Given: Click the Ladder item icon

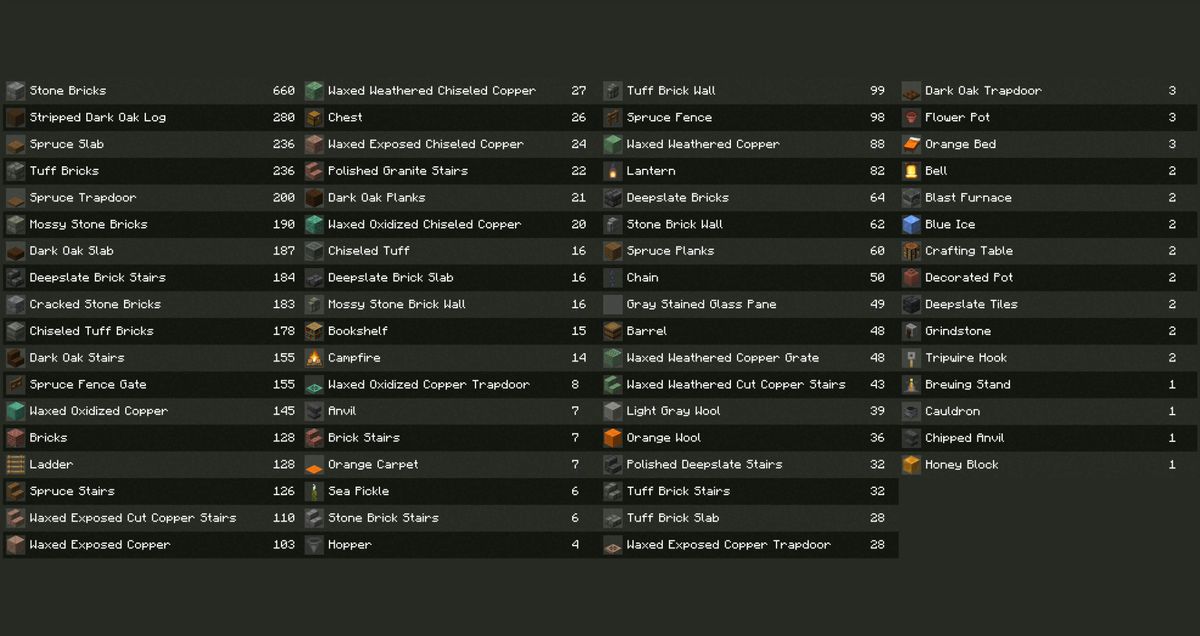Looking at the screenshot, I should [15, 465].
